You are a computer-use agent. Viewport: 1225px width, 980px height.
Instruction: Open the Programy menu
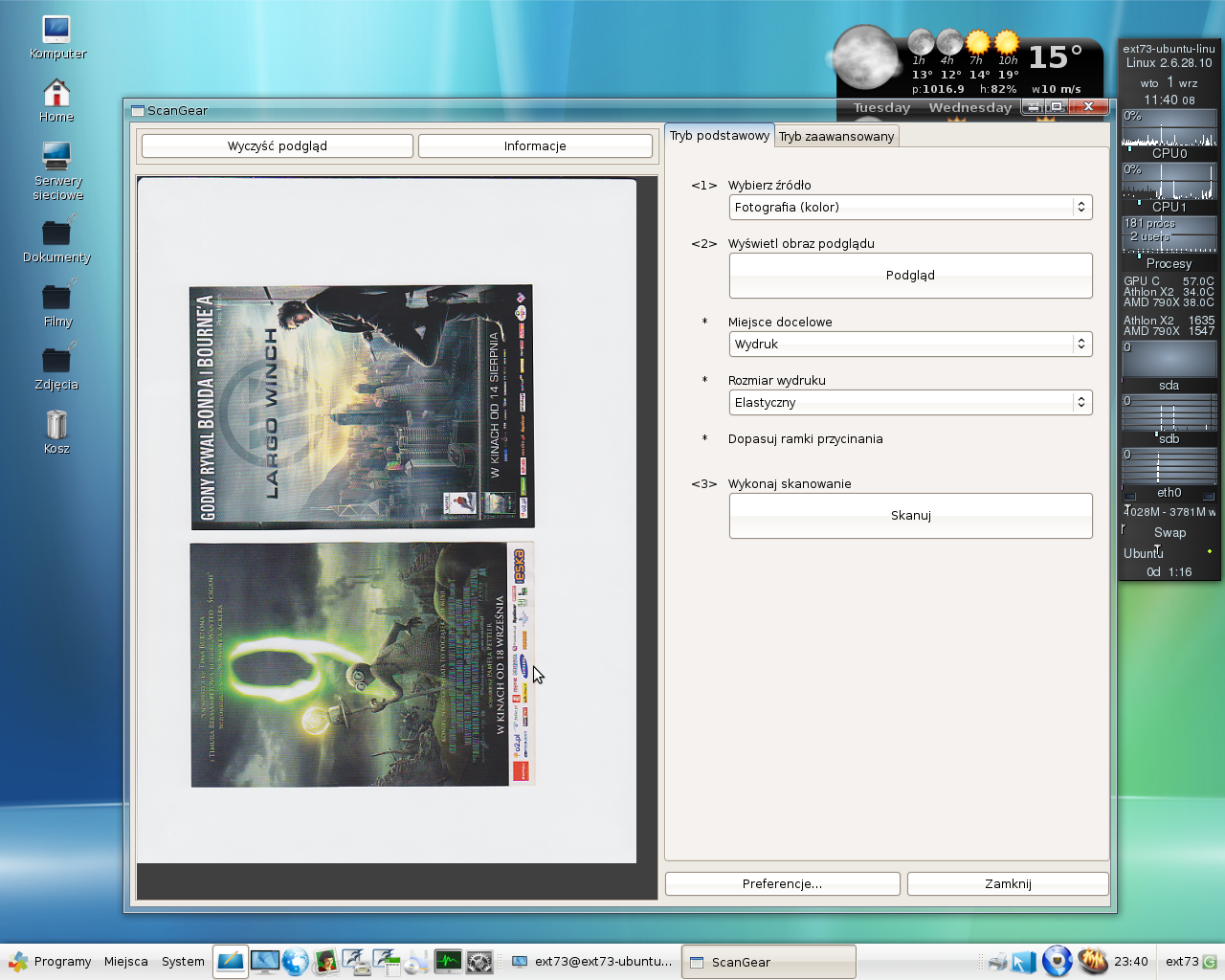point(50,962)
